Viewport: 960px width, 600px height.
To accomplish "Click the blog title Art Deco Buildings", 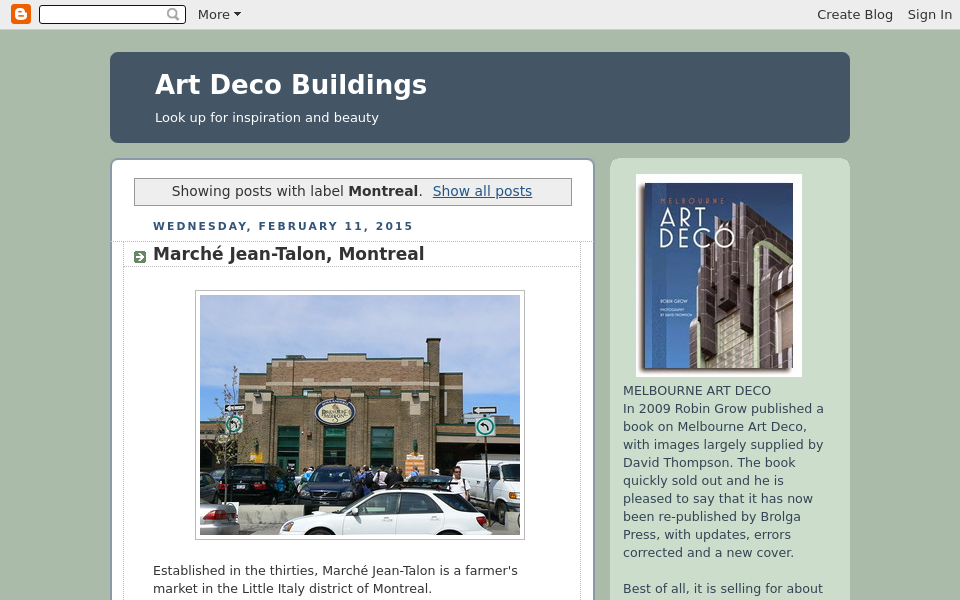I will tap(290, 85).
